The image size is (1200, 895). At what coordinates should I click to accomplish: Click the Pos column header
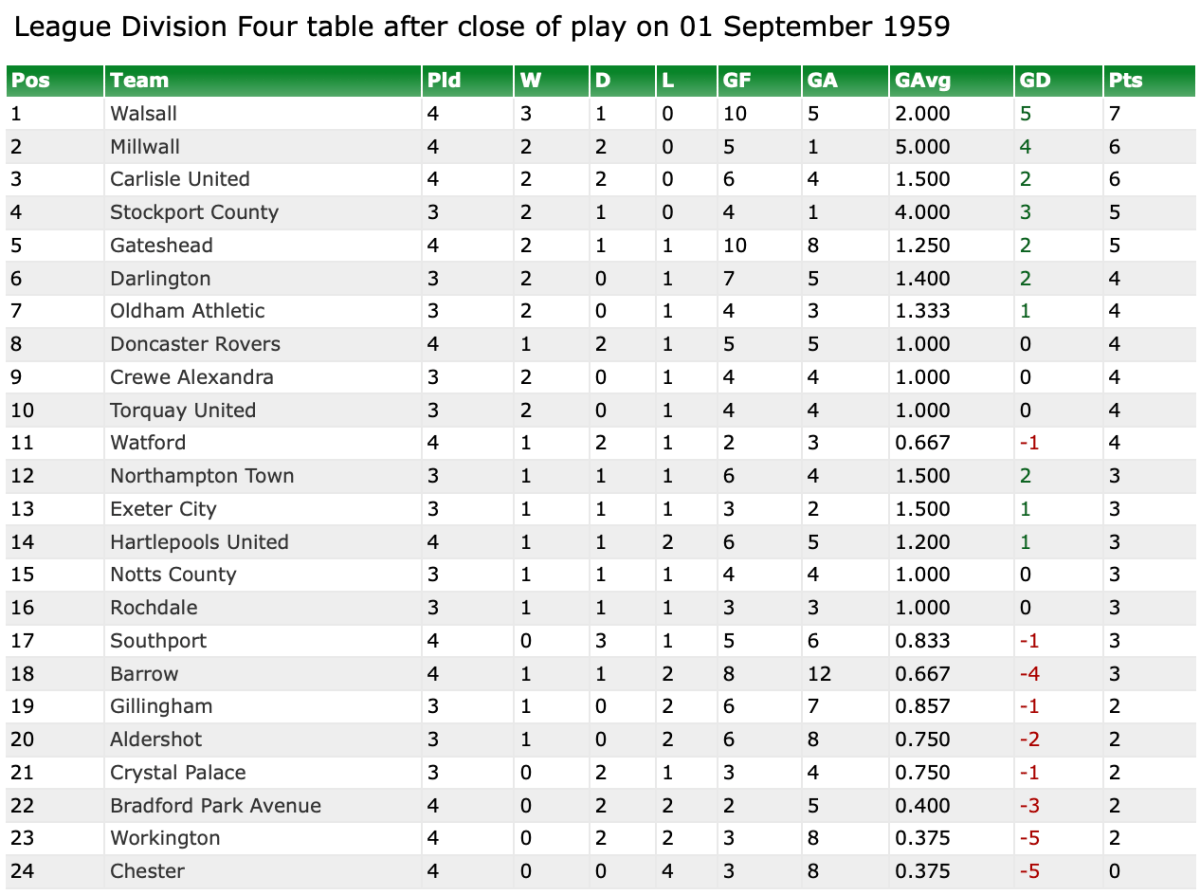(30, 81)
